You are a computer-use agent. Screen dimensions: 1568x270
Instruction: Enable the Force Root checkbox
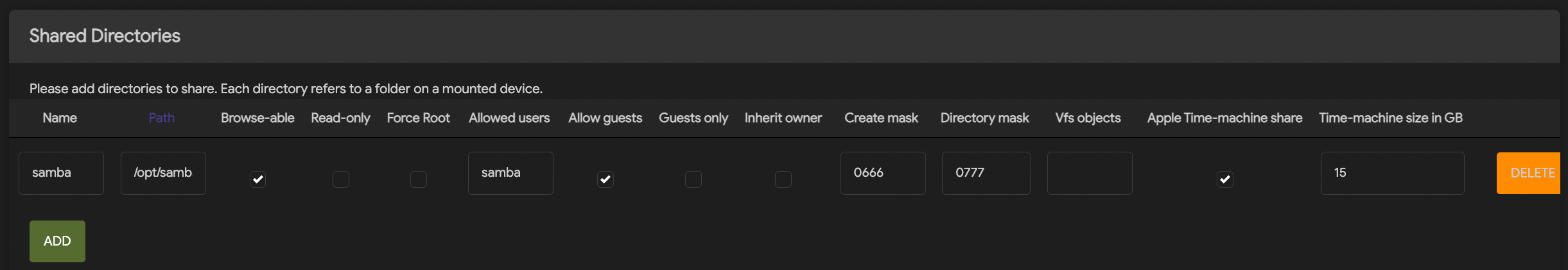tap(419, 179)
